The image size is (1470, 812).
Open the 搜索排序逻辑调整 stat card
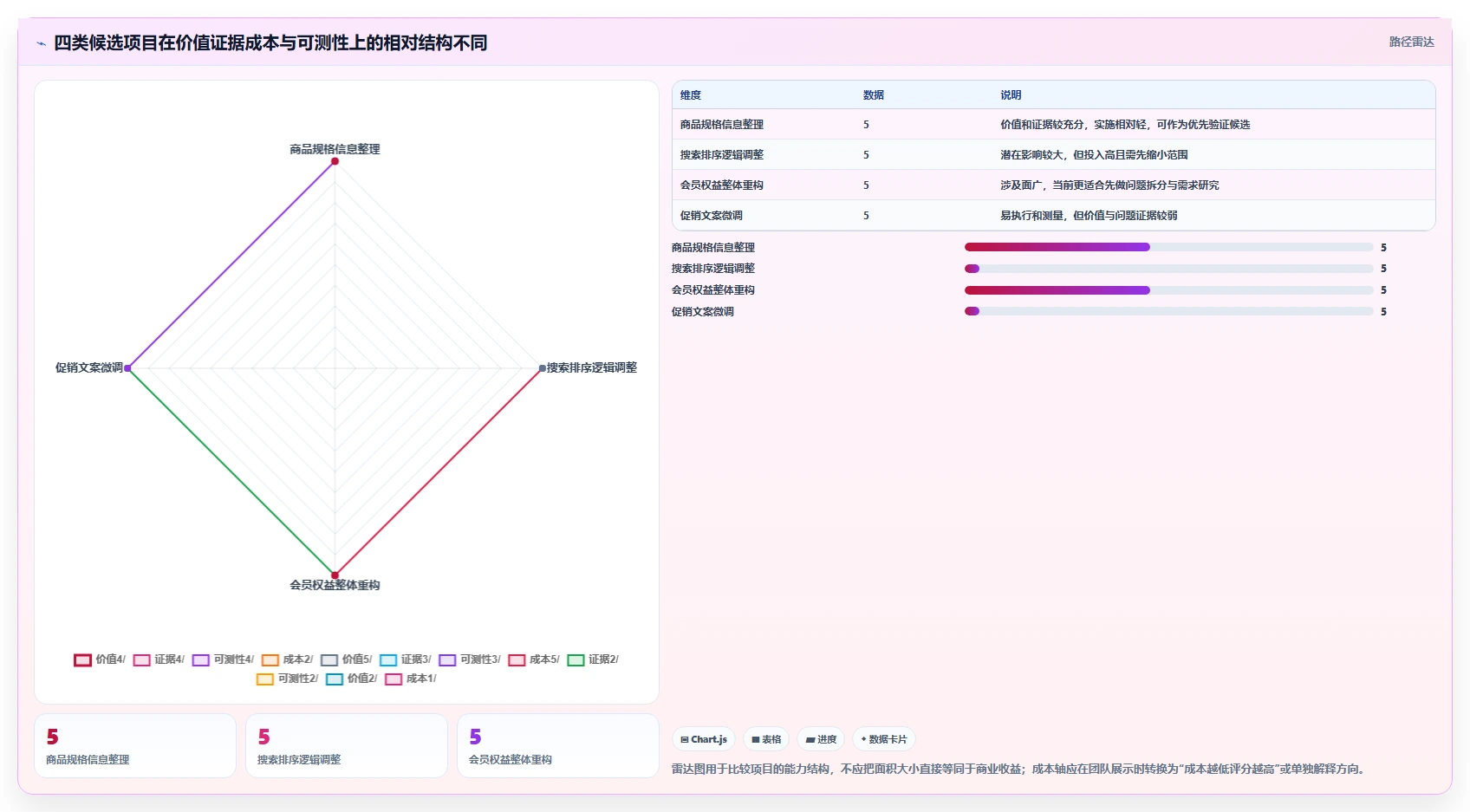[347, 746]
